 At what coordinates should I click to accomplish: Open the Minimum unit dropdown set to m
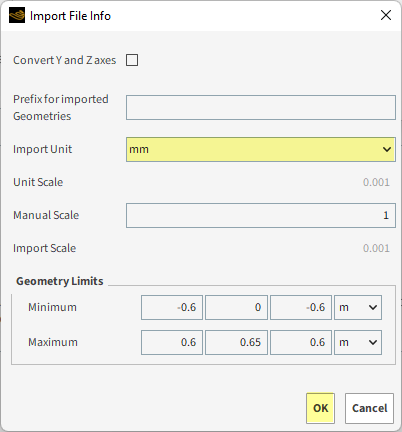click(x=358, y=307)
